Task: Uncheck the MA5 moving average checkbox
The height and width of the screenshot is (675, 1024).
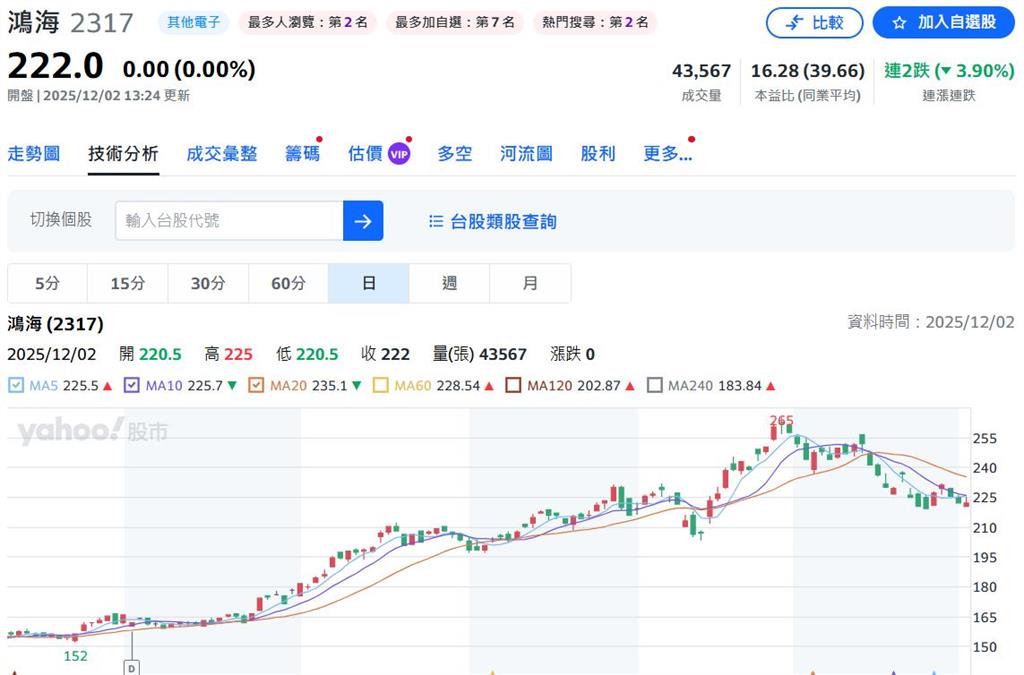Action: 15,384
